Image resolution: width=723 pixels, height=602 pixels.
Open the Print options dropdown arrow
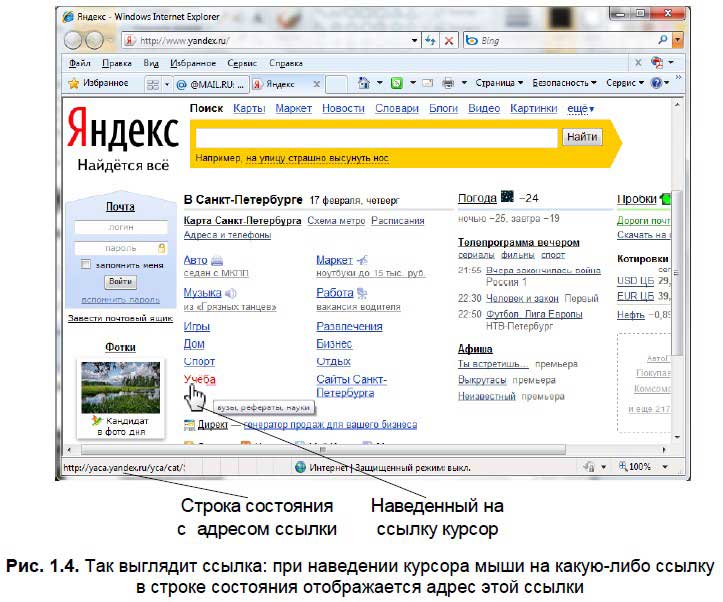click(x=464, y=83)
